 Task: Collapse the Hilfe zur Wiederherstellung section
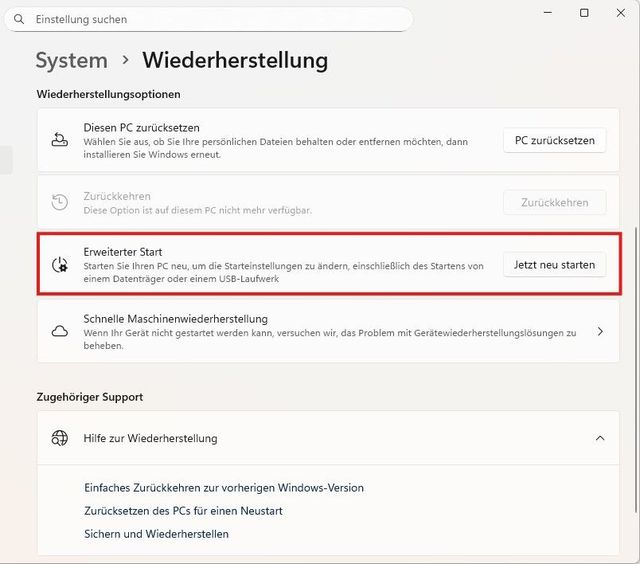click(600, 438)
